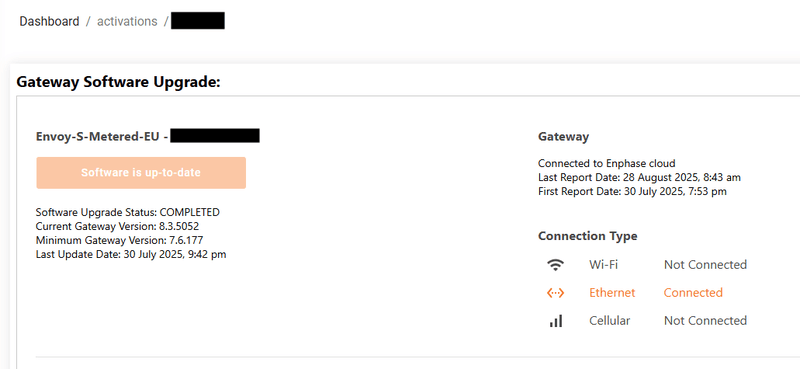Click the Cellular signal bars icon
Screen dimensions: 800x369
[x=556, y=321]
